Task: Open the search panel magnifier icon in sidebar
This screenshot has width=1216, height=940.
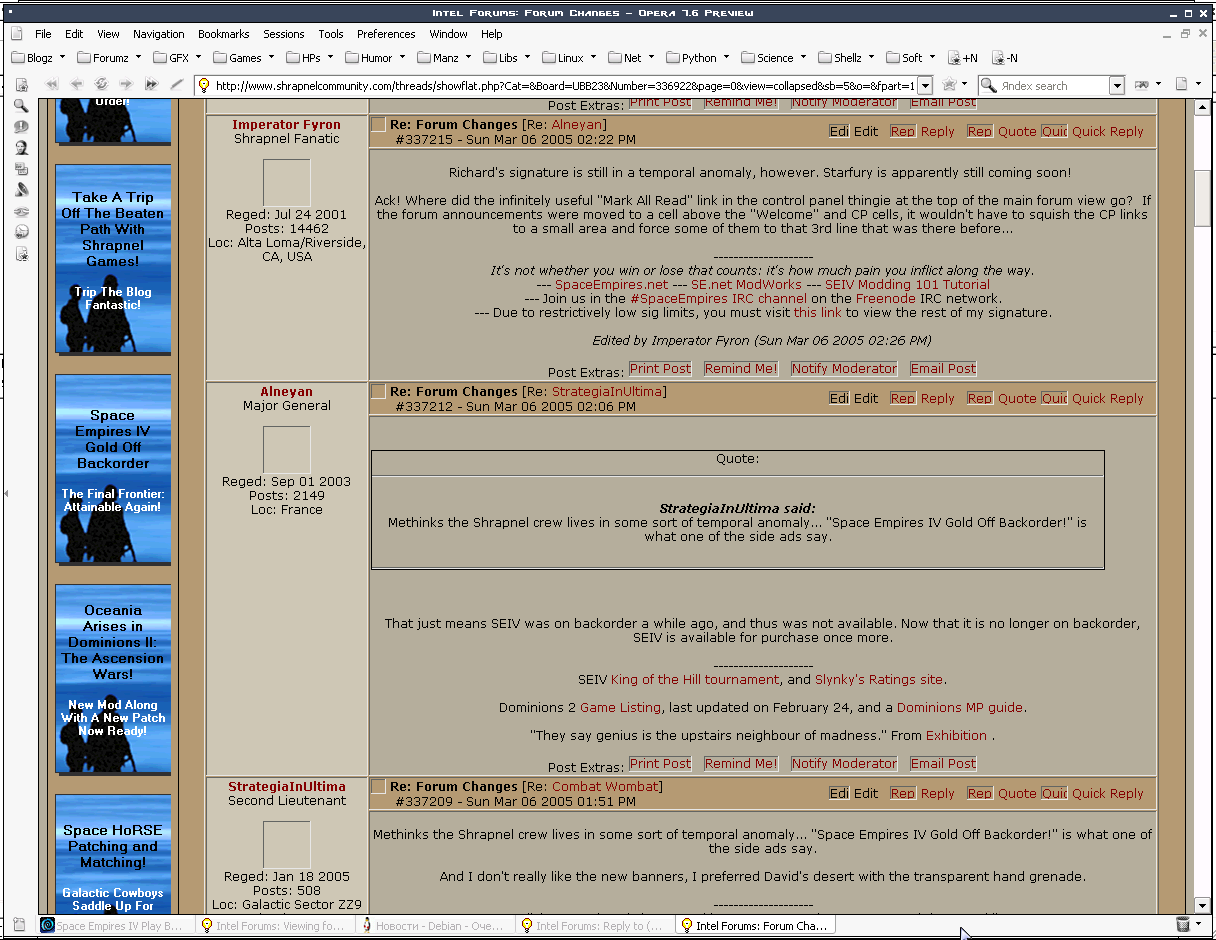Action: coord(21,106)
